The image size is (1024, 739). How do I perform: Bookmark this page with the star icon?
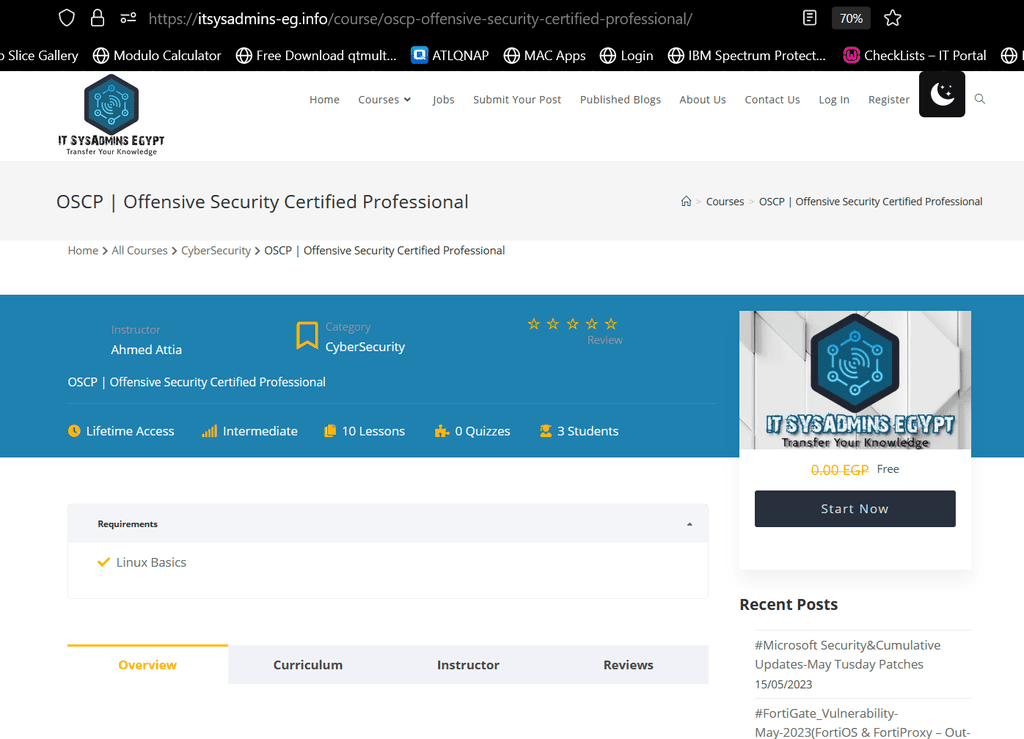tap(892, 18)
